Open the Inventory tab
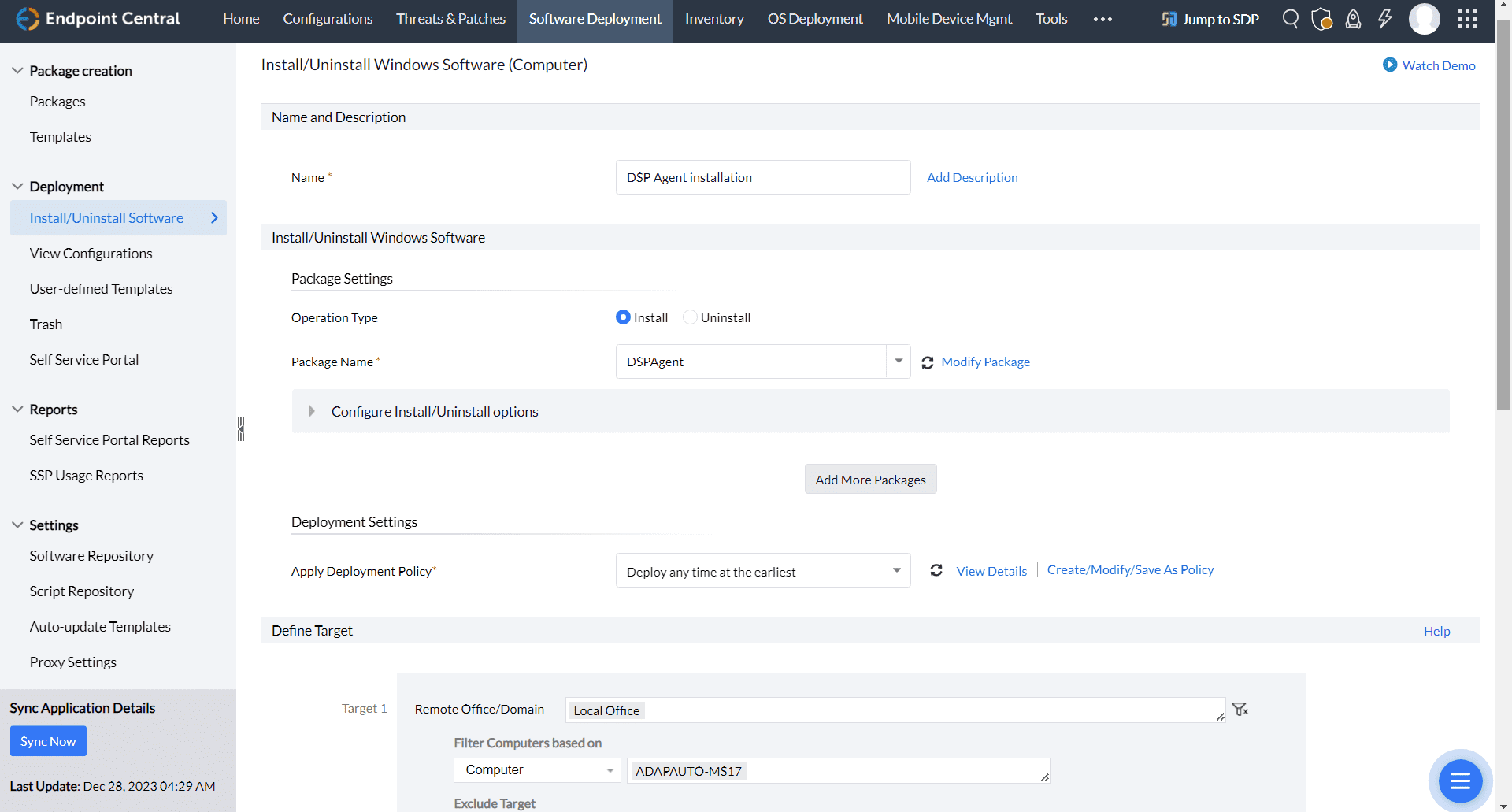Viewport: 1512px width, 812px height. point(714,19)
